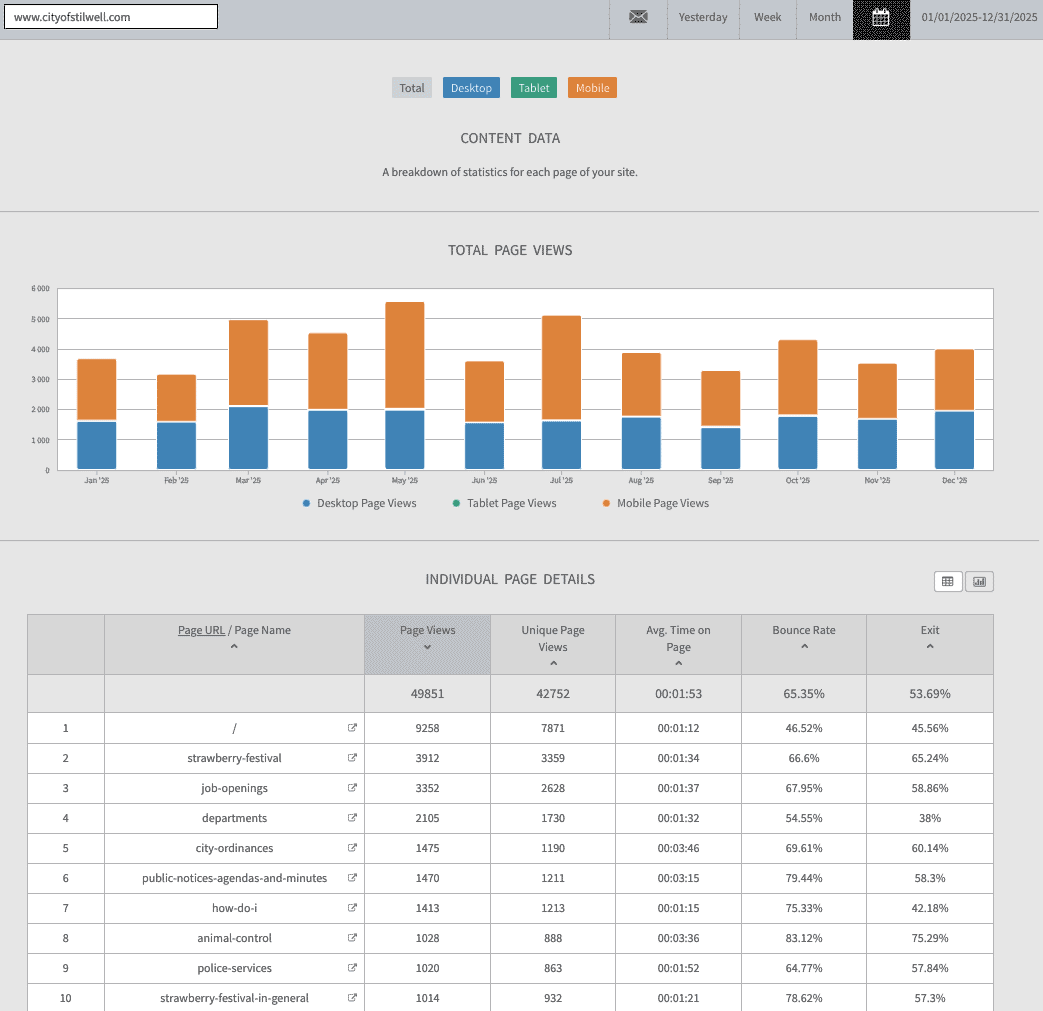This screenshot has width=1043, height=1011.
Task: Select the Yesterday date range tab
Action: pyautogui.click(x=703, y=18)
